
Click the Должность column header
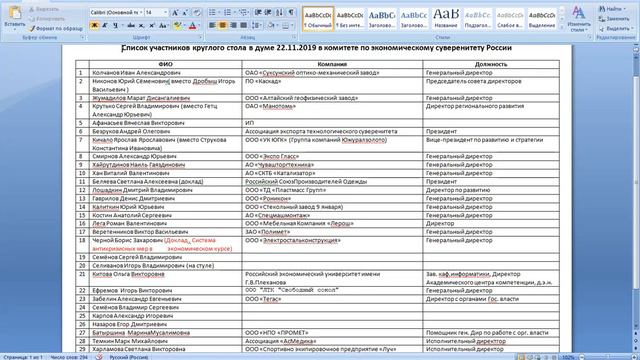pos(491,64)
